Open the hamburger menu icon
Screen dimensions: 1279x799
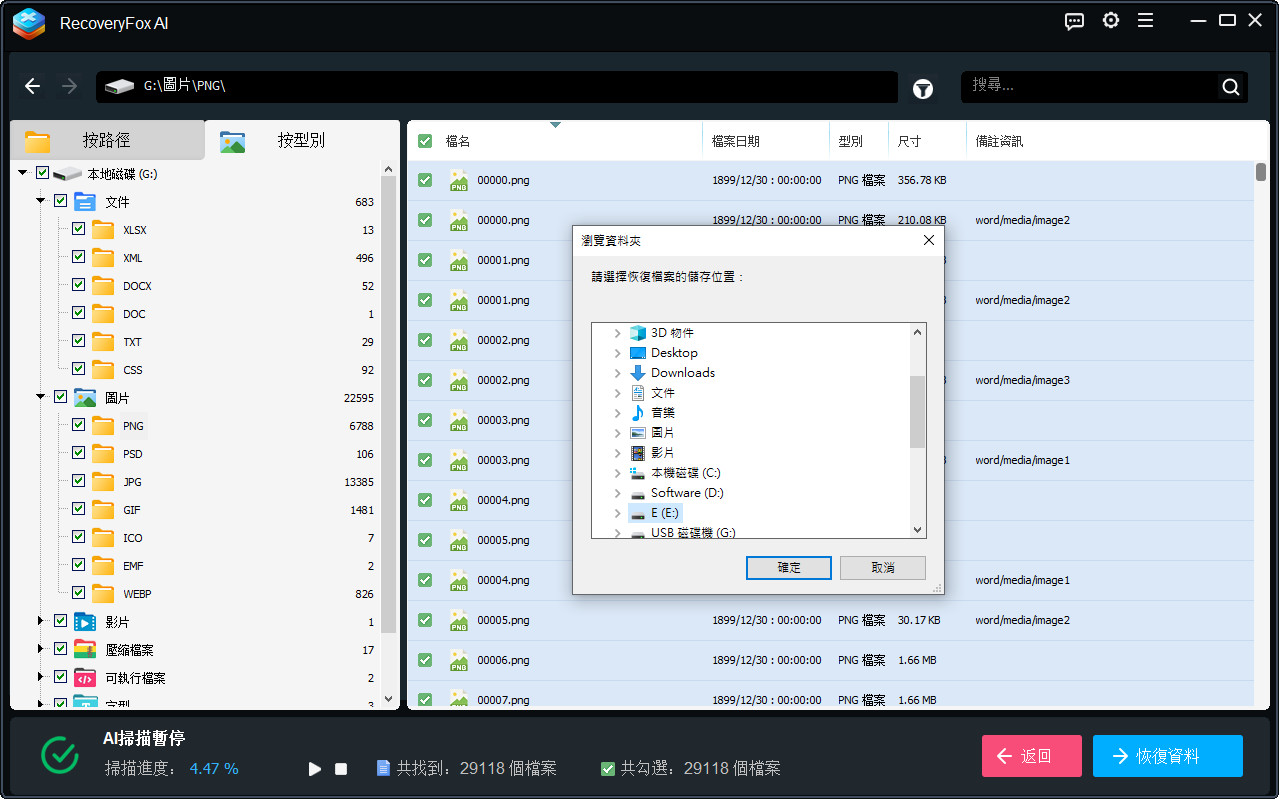[x=1146, y=21]
